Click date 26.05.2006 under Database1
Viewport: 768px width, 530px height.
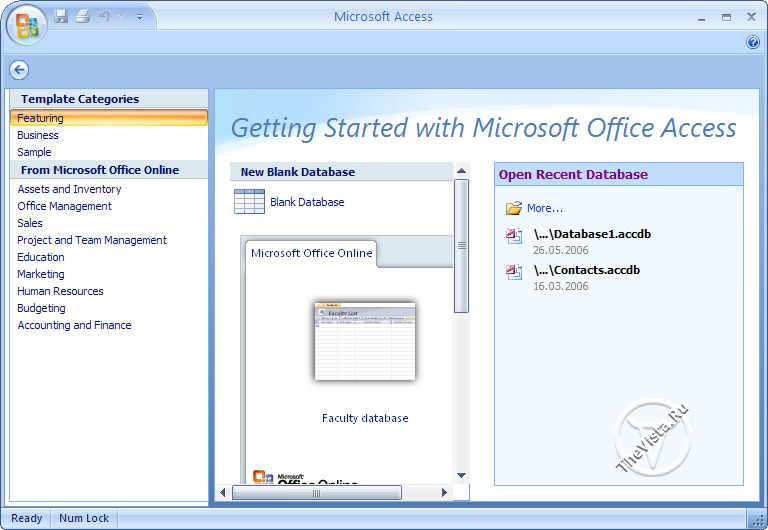561,250
